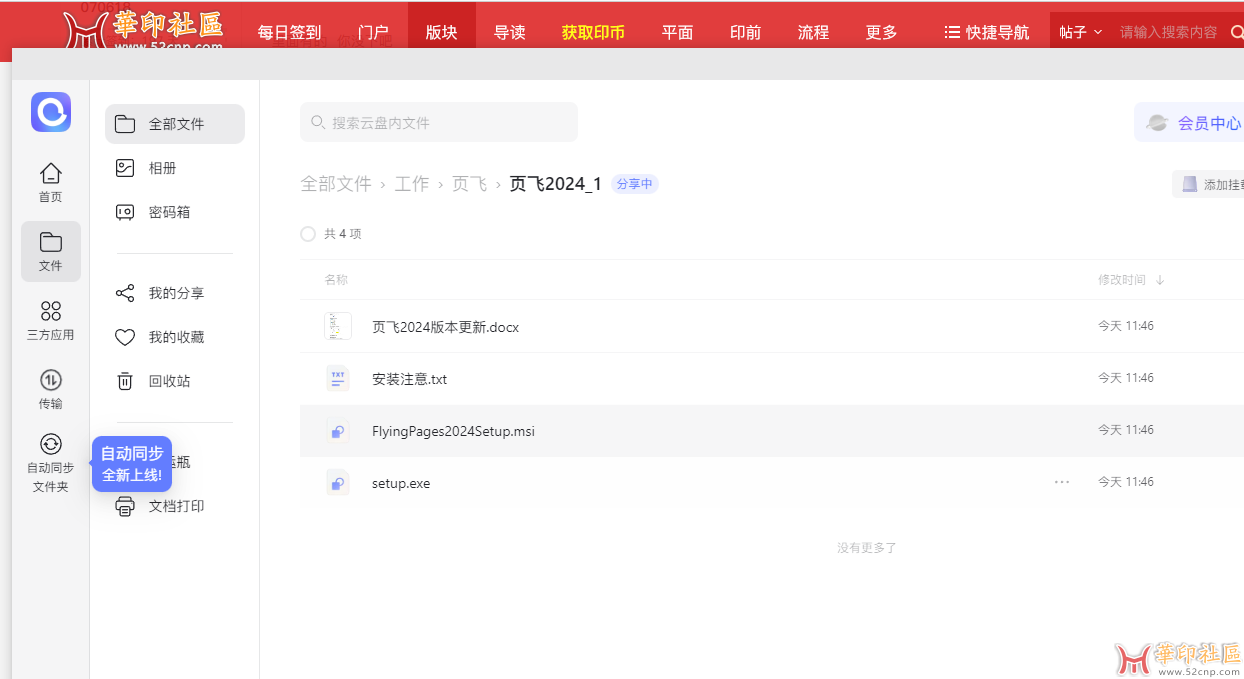
Task: Click the setup.exe file icon
Action: (x=338, y=482)
